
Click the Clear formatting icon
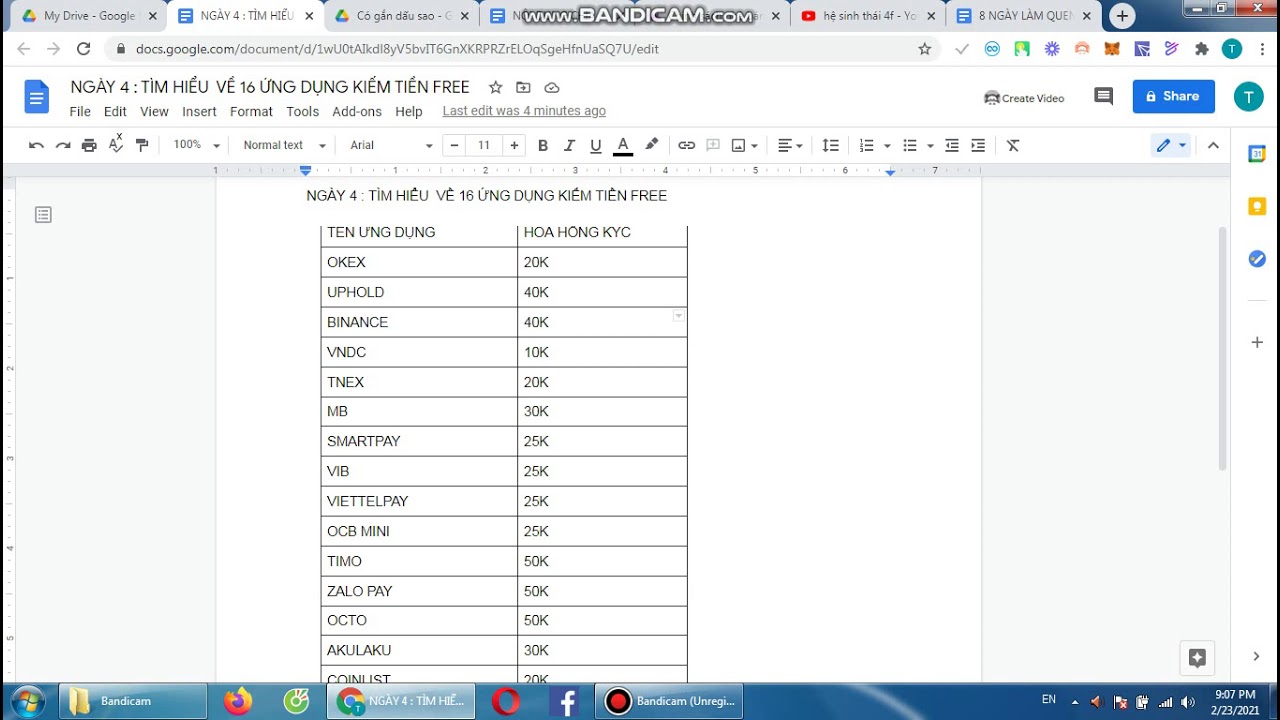pos(1013,145)
